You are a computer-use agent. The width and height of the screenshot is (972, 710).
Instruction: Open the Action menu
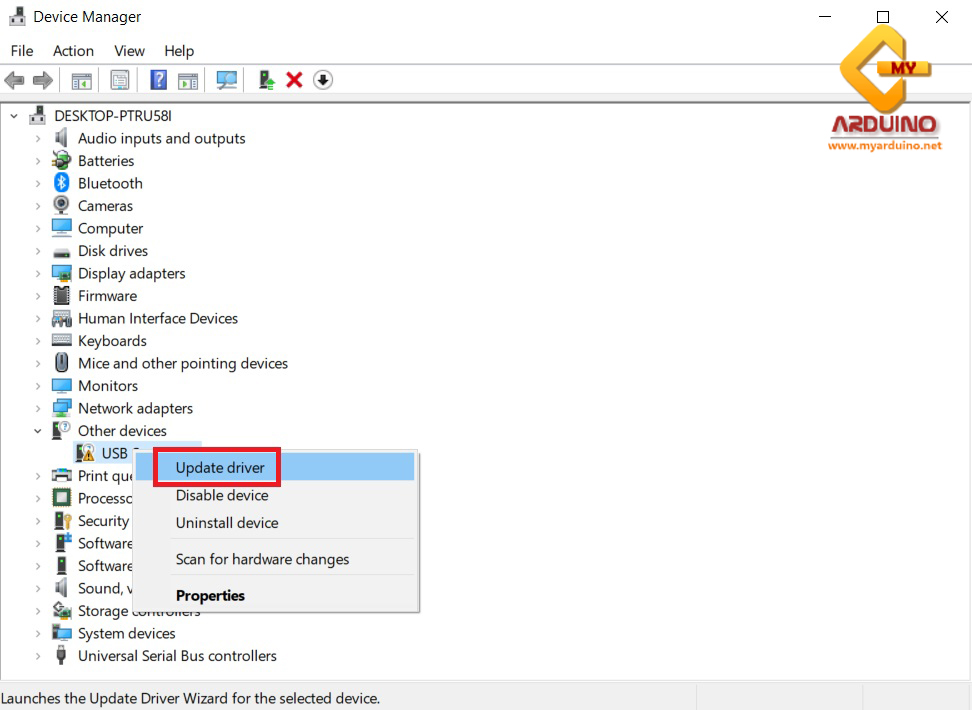[x=73, y=51]
